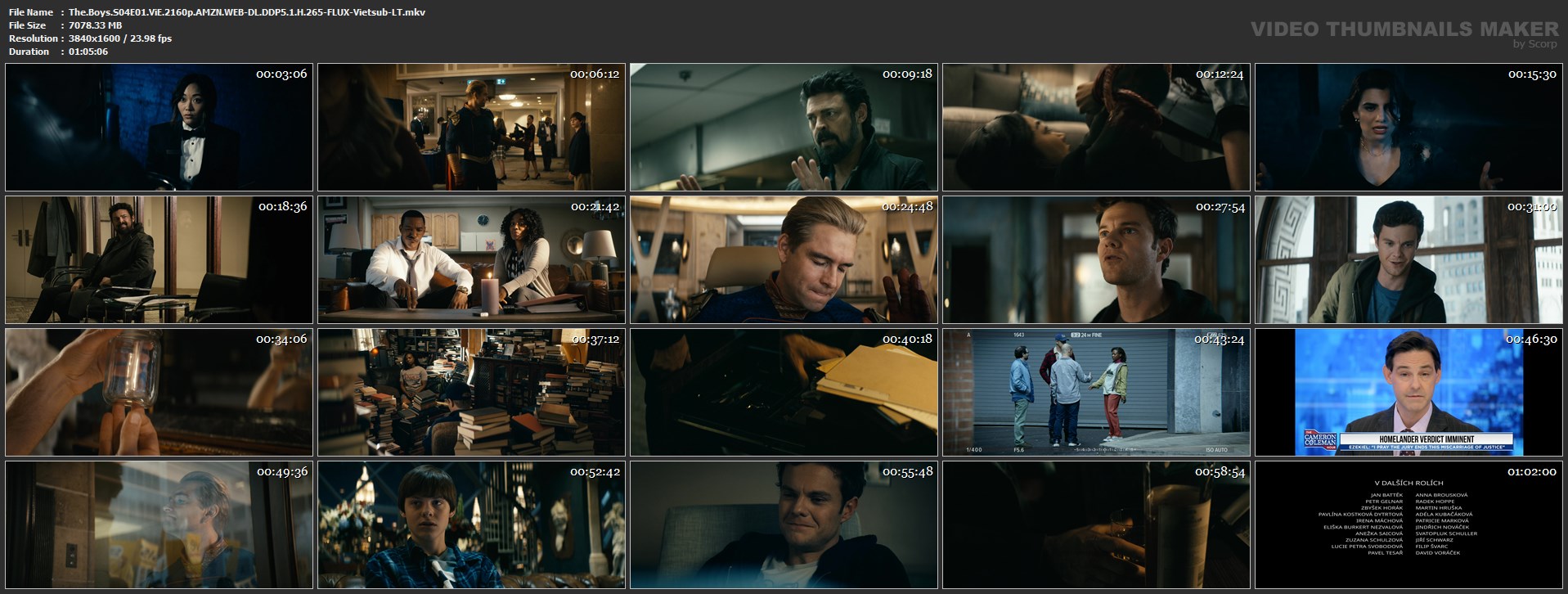
Task: Open the thumbnail at 00:03:06
Action: [x=159, y=128]
